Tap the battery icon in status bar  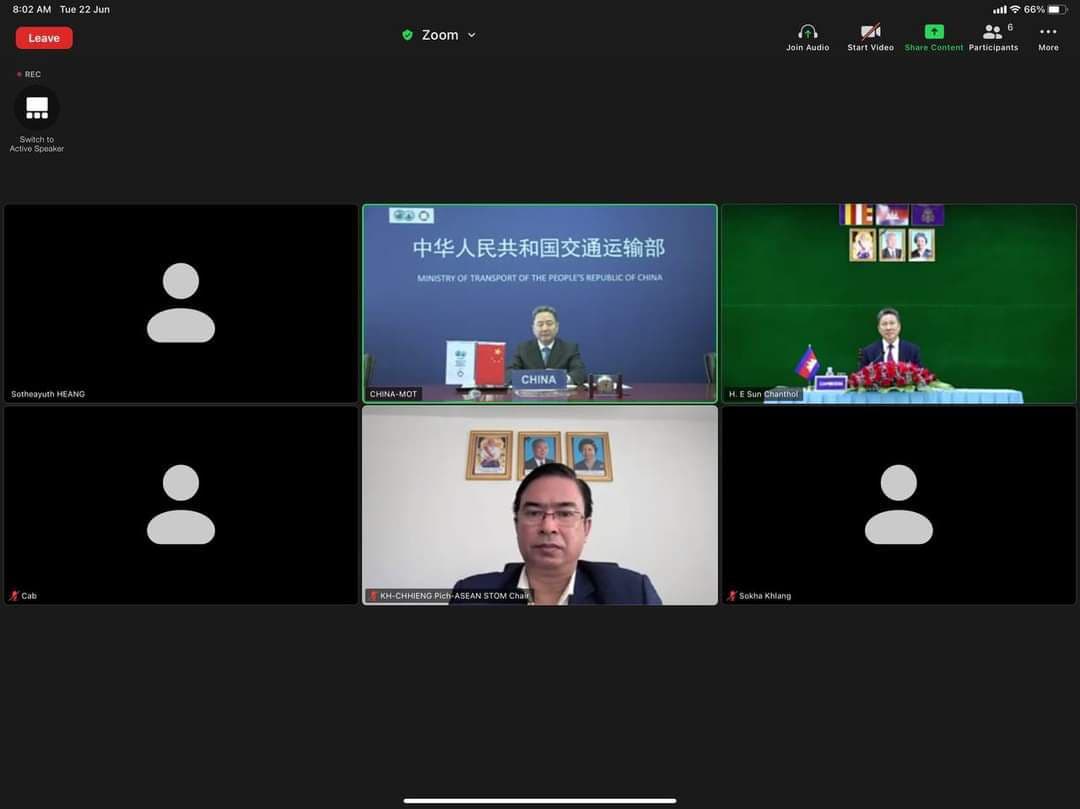tap(1058, 9)
